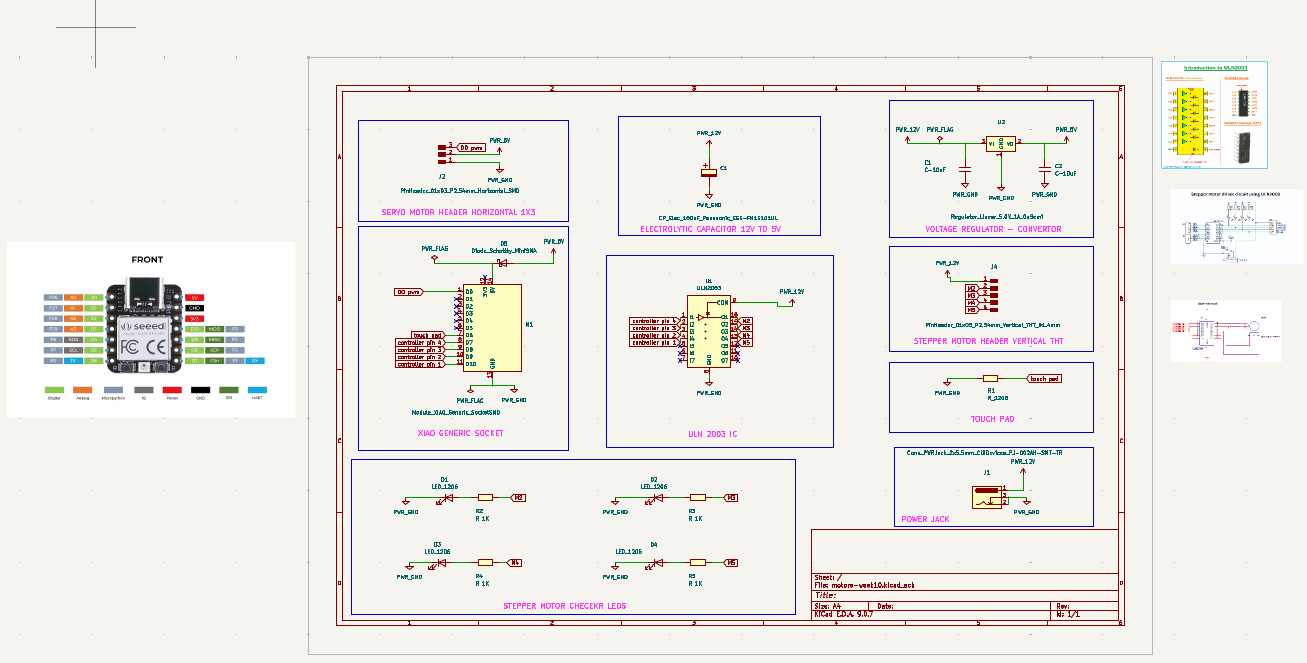Screen dimensions: 1307x663
Task: Select the XIAO module socket symbol M1
Action: (493, 328)
